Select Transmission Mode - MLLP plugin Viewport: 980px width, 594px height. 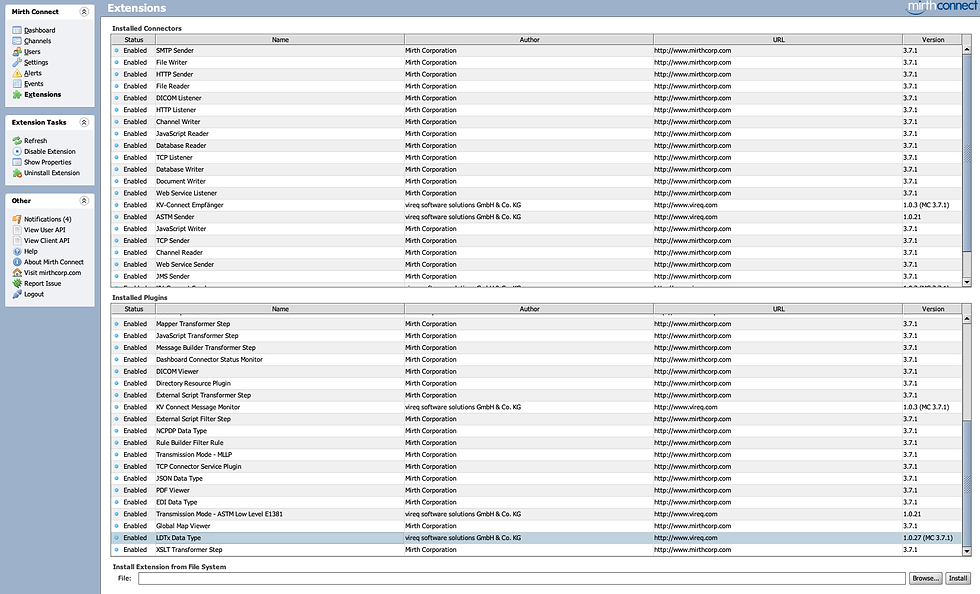click(x=537, y=455)
